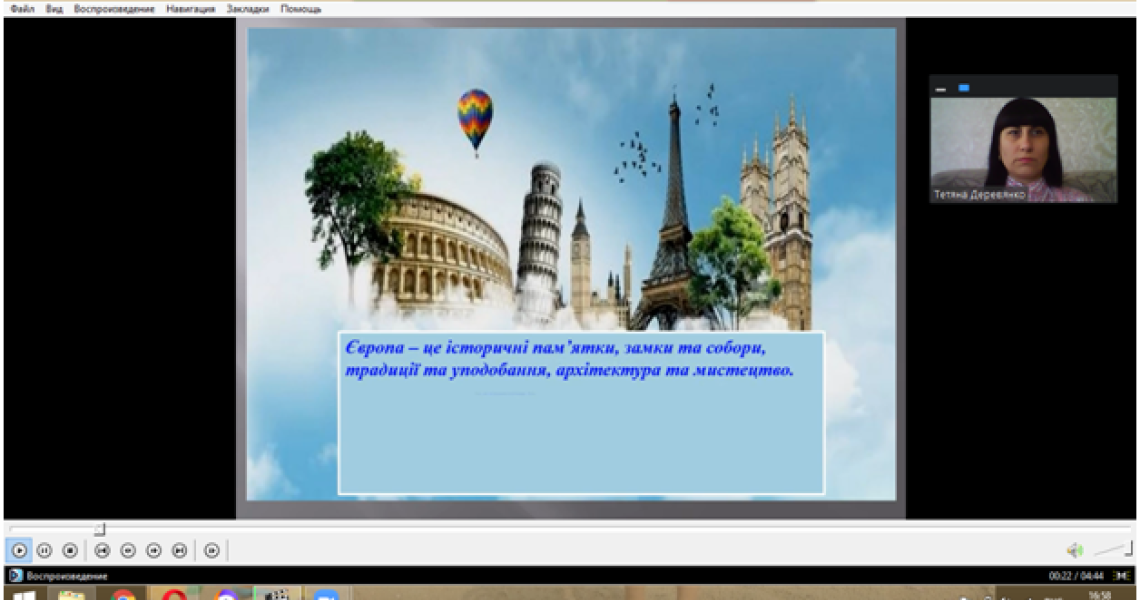Click the seek bar thumb
Screen dimensions: 1140x600
click(100, 529)
